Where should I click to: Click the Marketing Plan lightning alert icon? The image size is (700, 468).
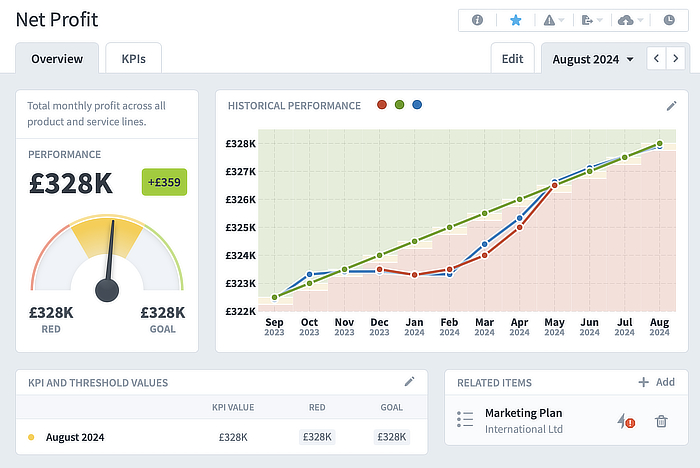pyautogui.click(x=626, y=421)
